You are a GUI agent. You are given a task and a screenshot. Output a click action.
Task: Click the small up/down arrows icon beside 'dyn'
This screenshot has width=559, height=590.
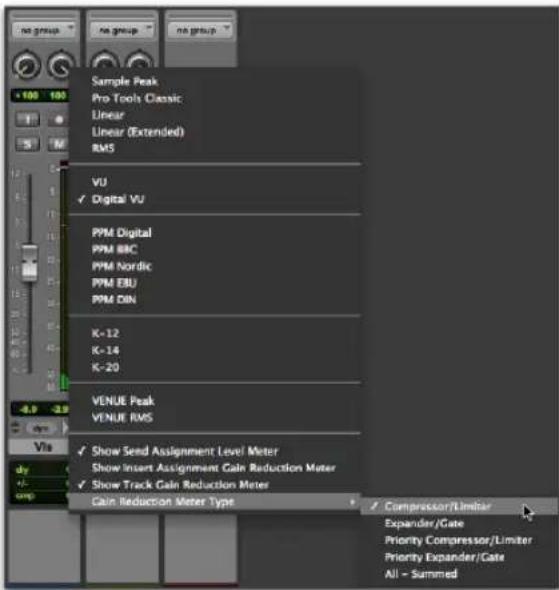point(16,428)
